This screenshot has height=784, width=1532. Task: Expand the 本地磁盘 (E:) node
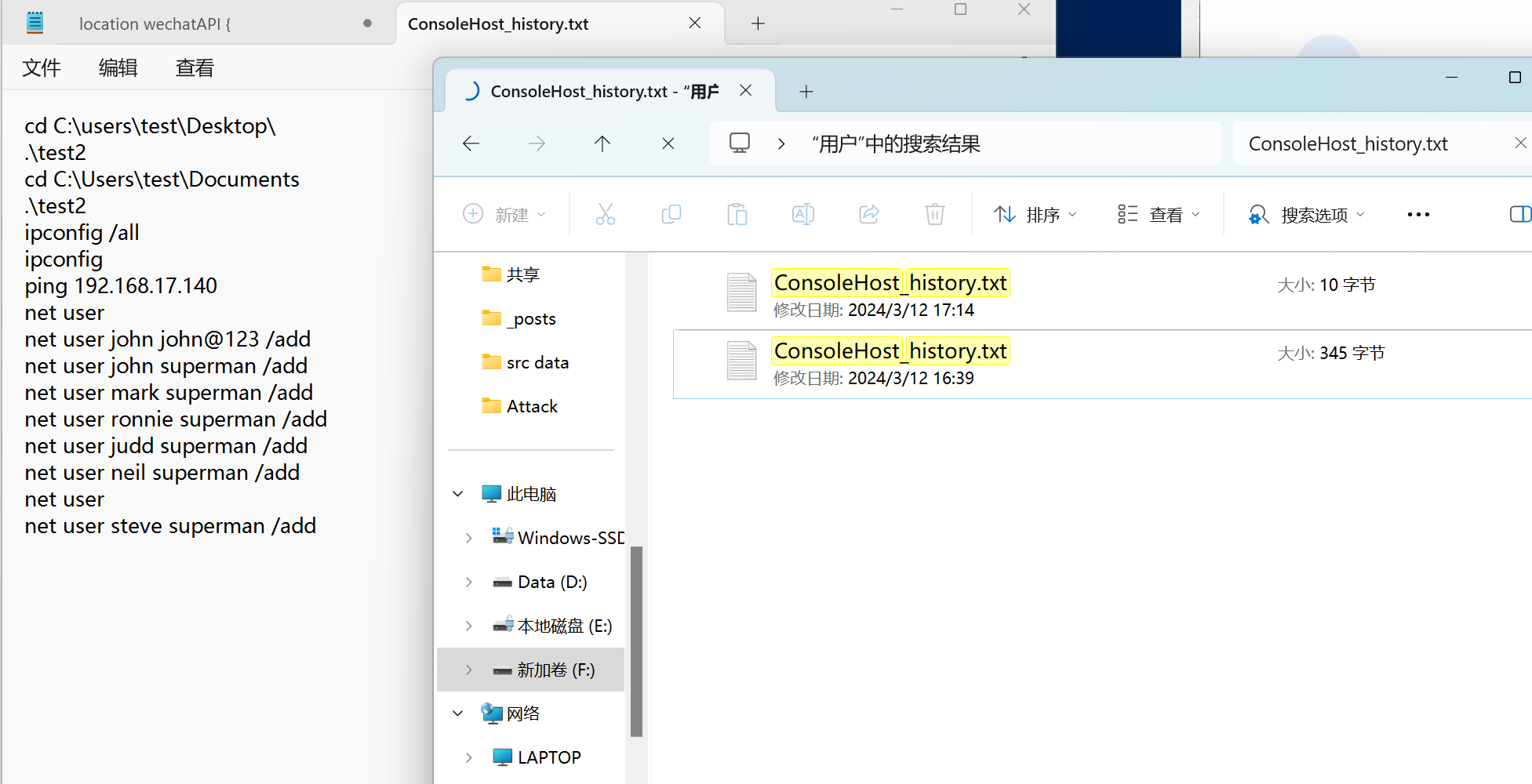(468, 626)
